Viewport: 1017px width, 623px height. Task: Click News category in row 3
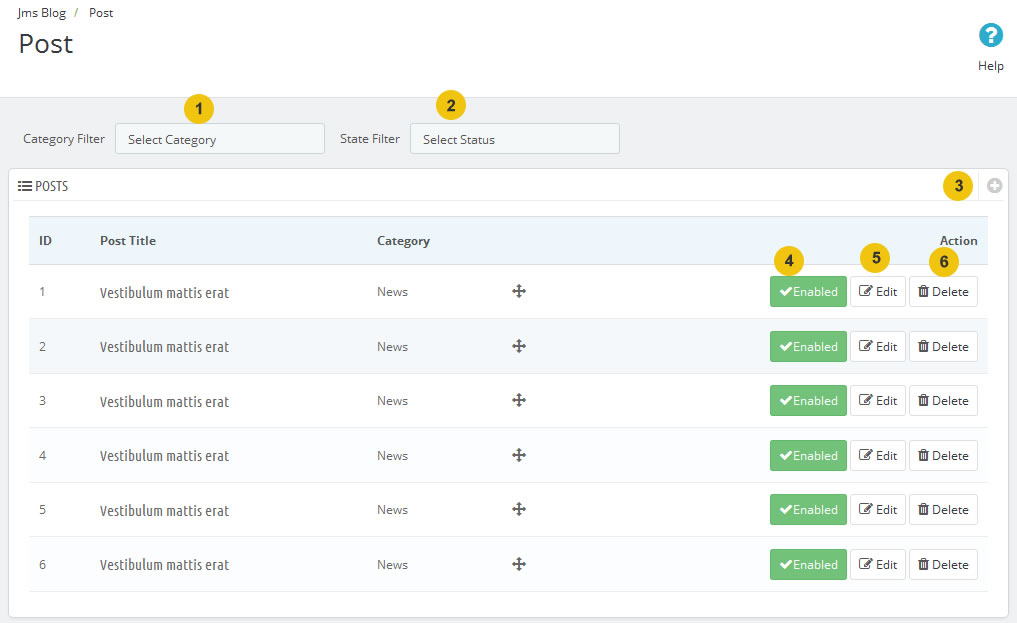coord(392,401)
